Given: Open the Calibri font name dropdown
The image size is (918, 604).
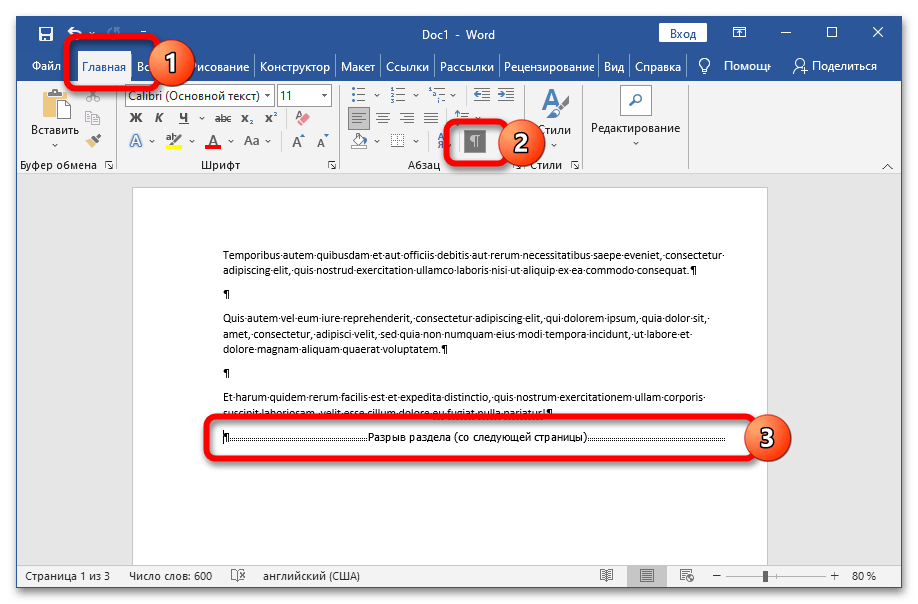Looking at the screenshot, I should coord(268,95).
